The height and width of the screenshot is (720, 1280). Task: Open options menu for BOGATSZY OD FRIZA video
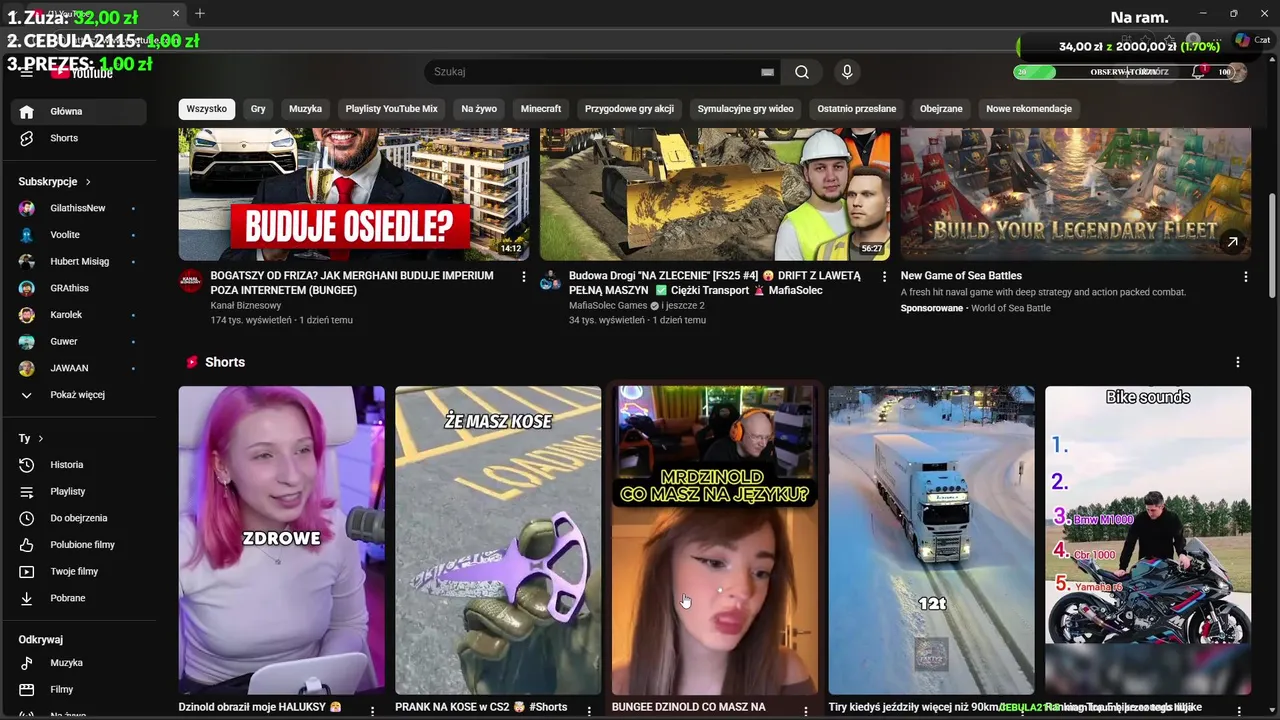pyautogui.click(x=524, y=277)
